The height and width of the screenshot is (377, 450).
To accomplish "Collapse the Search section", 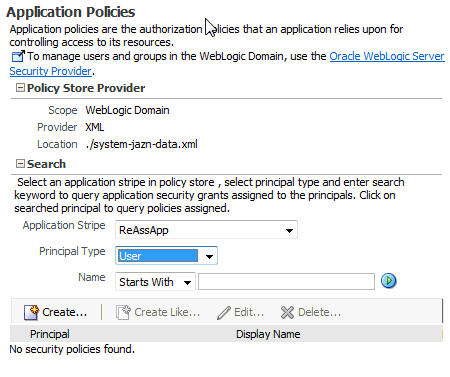I will 20,164.
